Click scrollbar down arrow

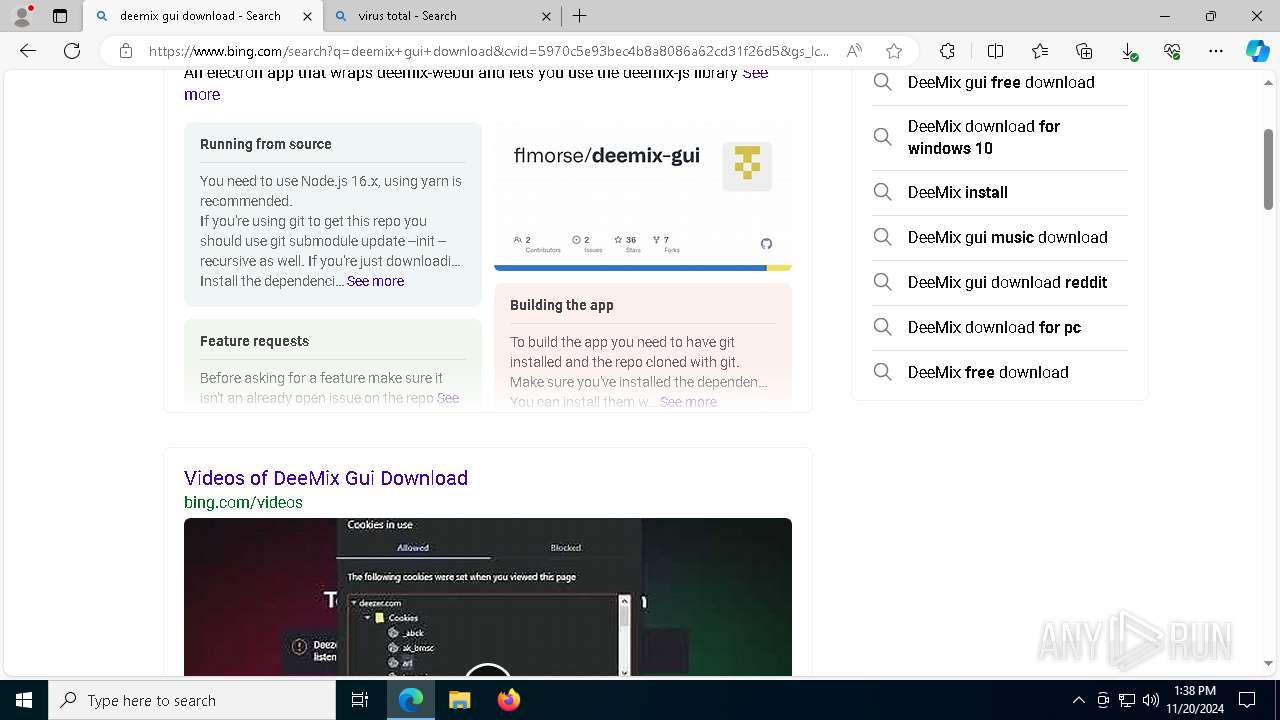[1268, 663]
